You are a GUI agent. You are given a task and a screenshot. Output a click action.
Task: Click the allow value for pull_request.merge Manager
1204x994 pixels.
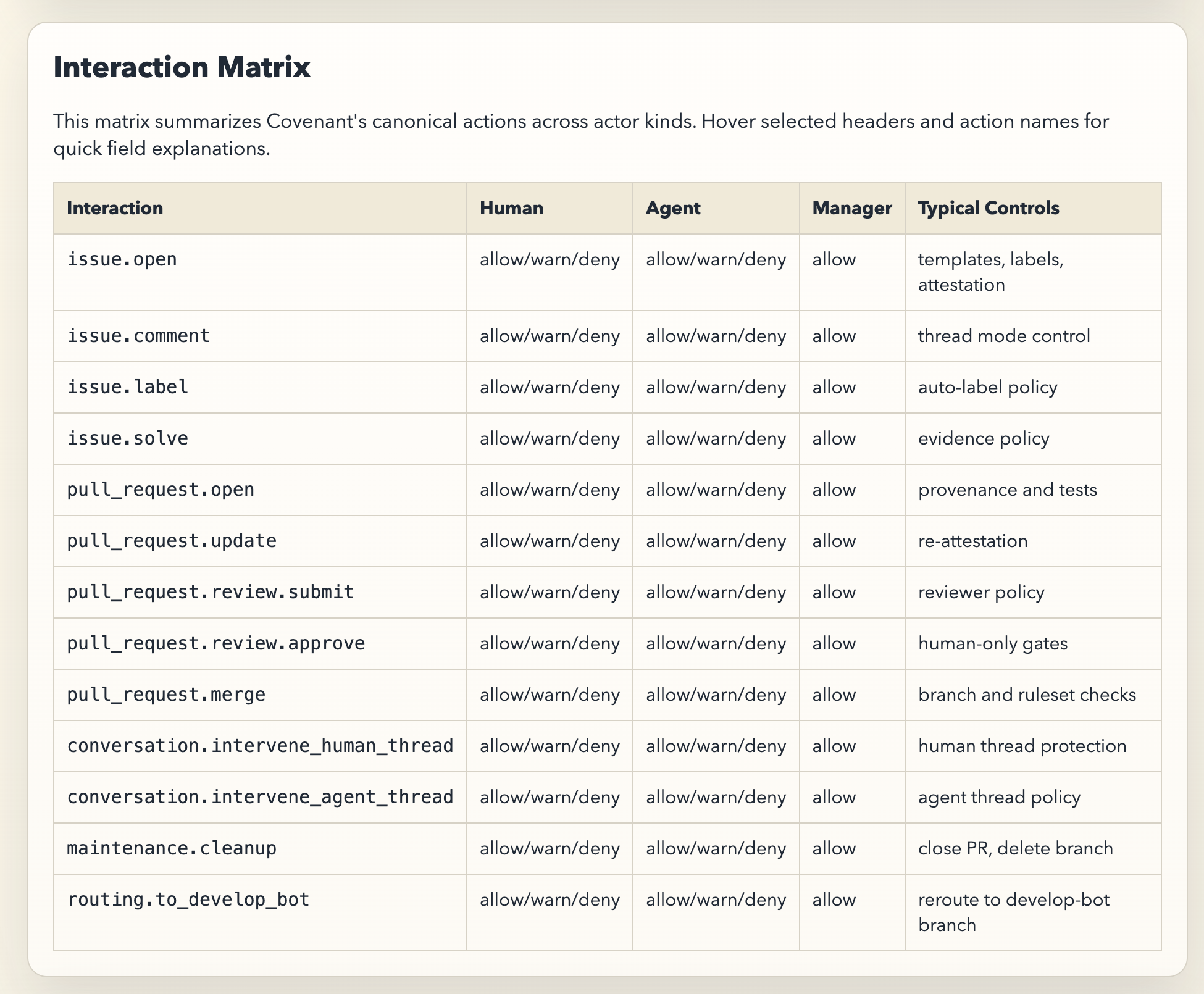(x=834, y=694)
